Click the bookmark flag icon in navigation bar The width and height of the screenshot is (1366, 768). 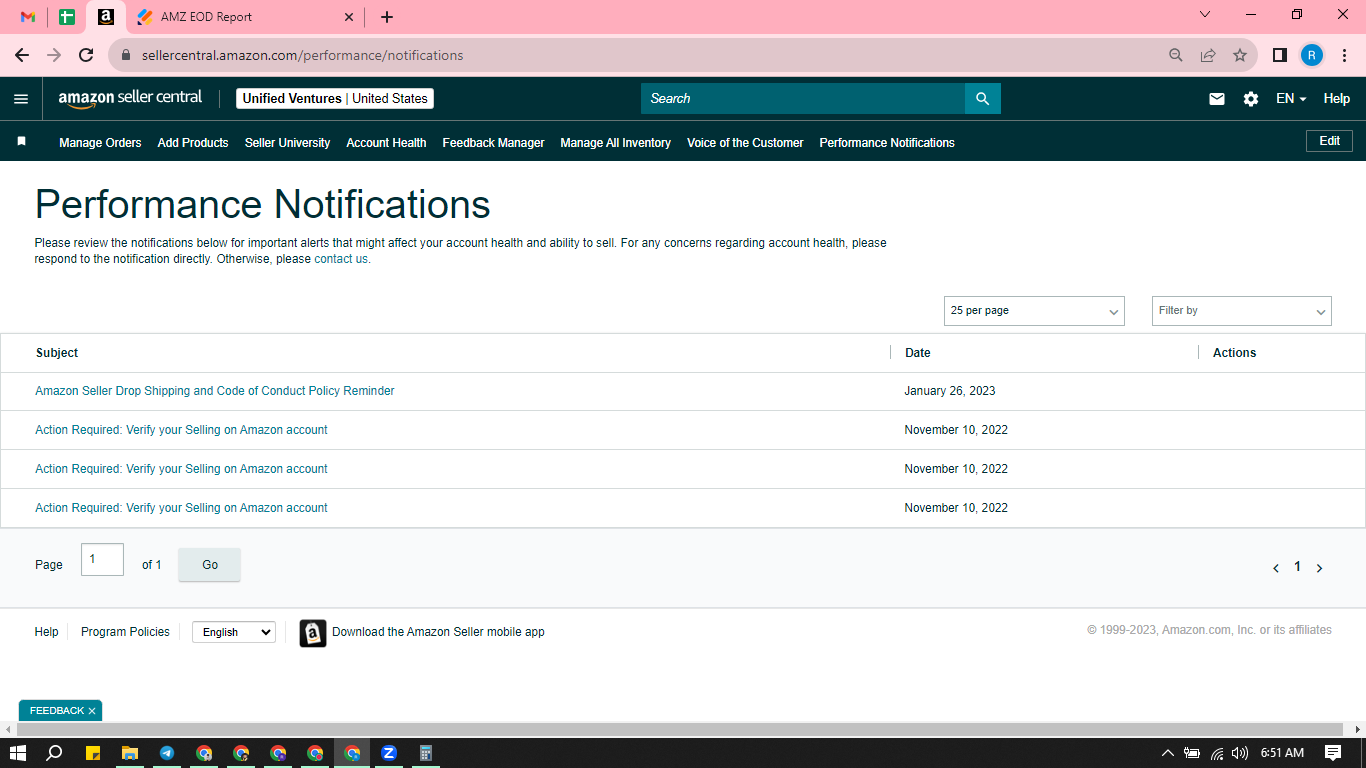click(x=21, y=142)
